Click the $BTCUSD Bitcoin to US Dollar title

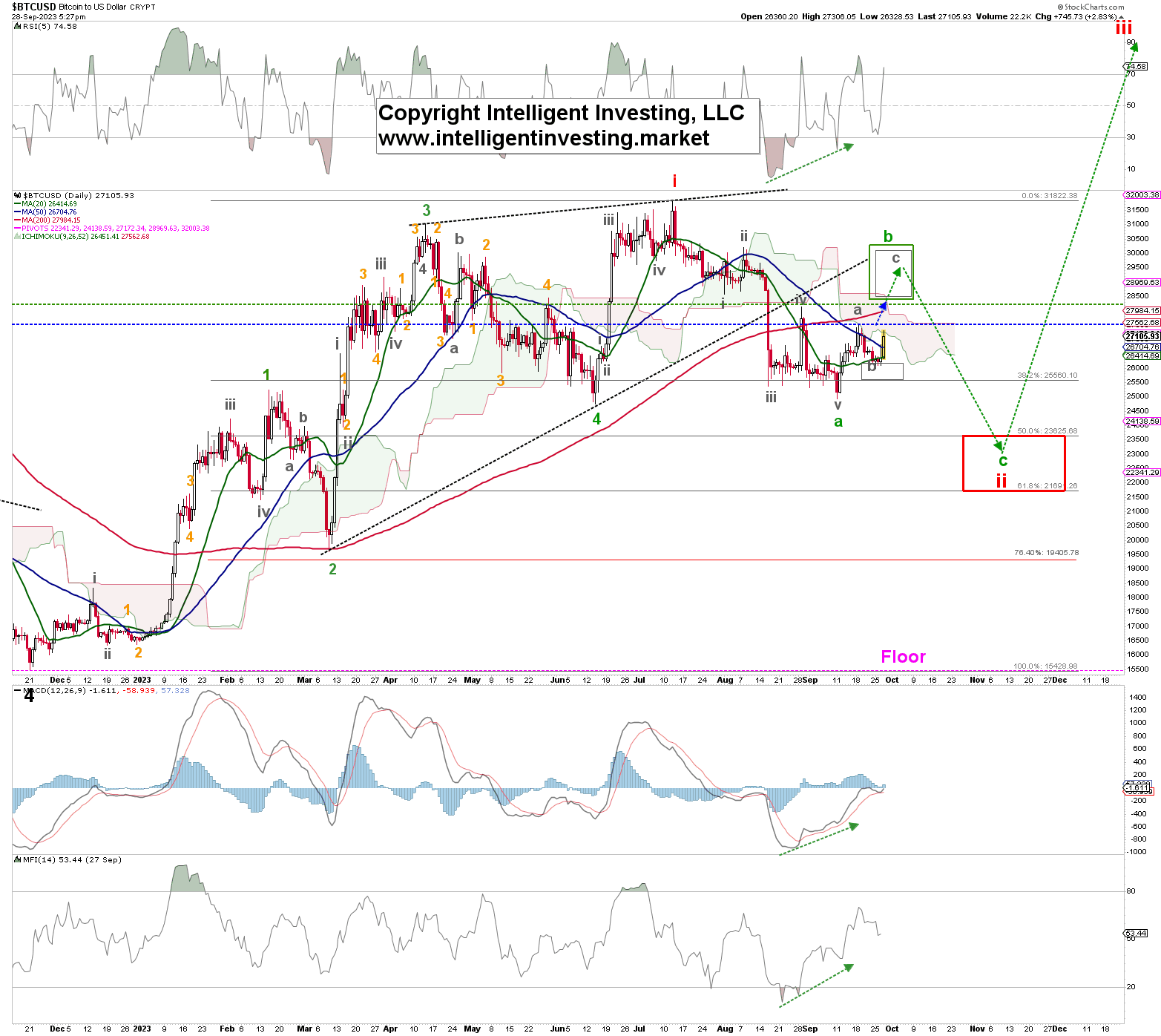coord(84,7)
